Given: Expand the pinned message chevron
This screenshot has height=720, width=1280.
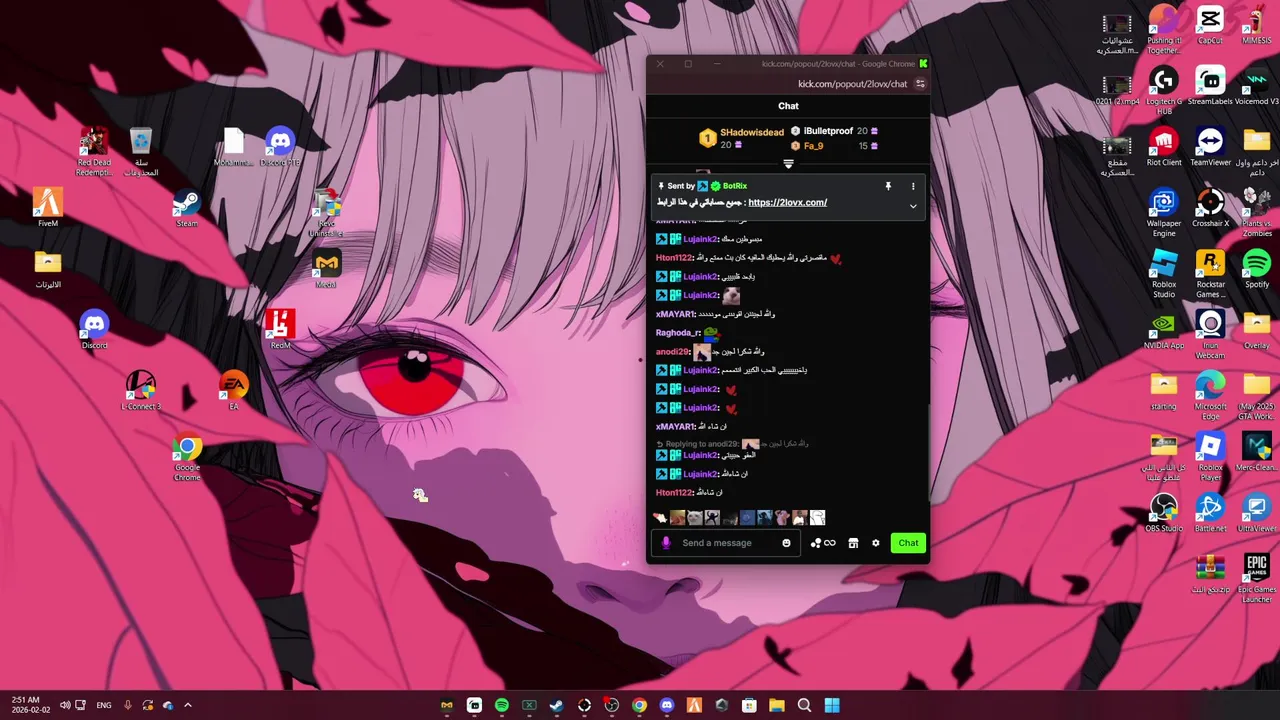Looking at the screenshot, I should click(x=913, y=206).
